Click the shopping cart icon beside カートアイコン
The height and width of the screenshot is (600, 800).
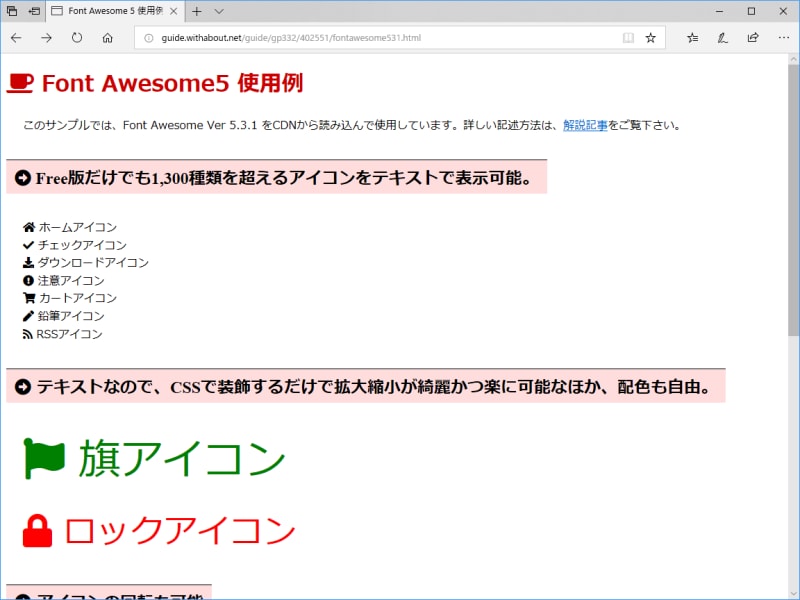pyautogui.click(x=27, y=298)
